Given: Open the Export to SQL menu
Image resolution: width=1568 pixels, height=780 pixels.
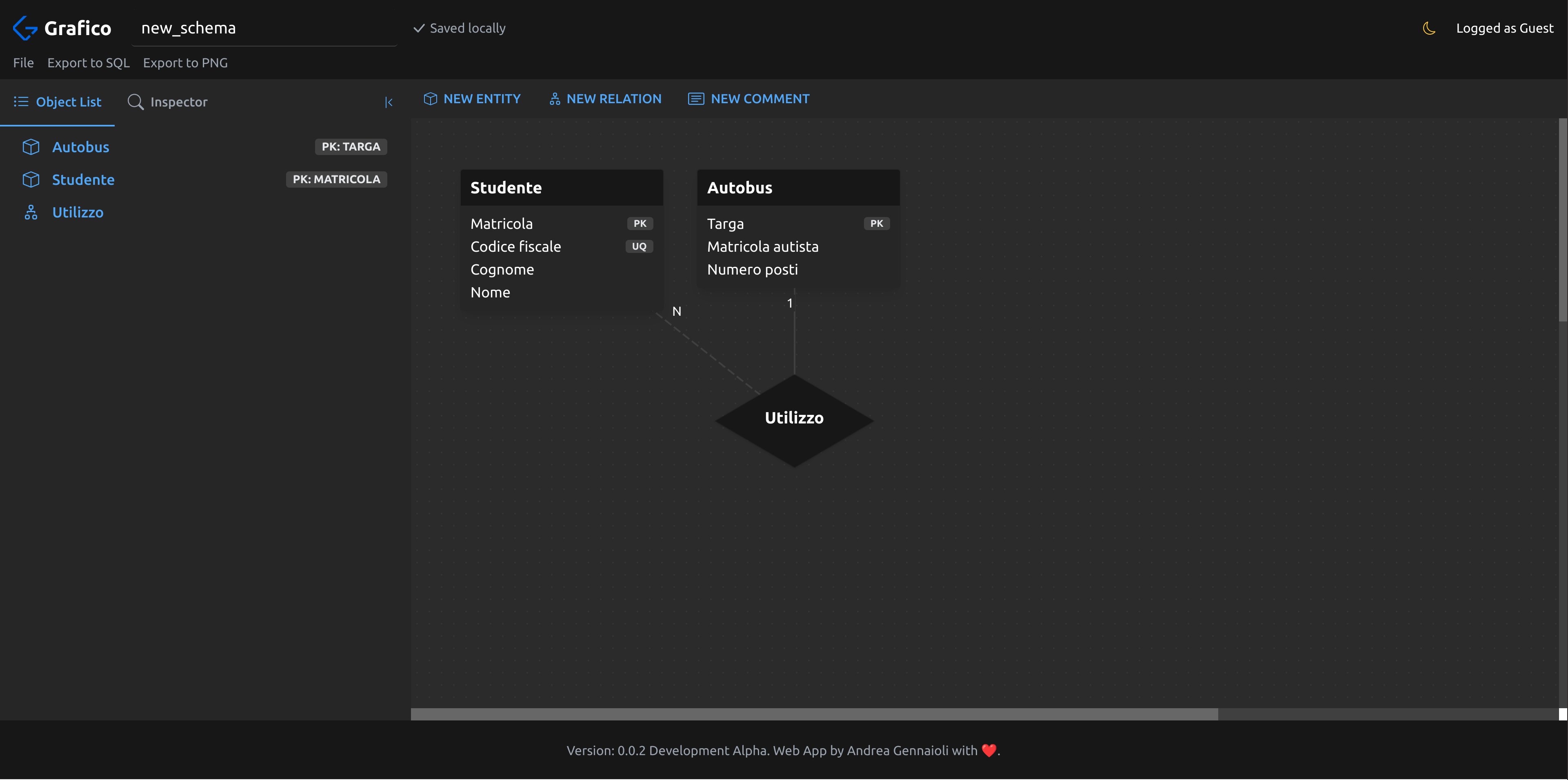Looking at the screenshot, I should pyautogui.click(x=88, y=63).
